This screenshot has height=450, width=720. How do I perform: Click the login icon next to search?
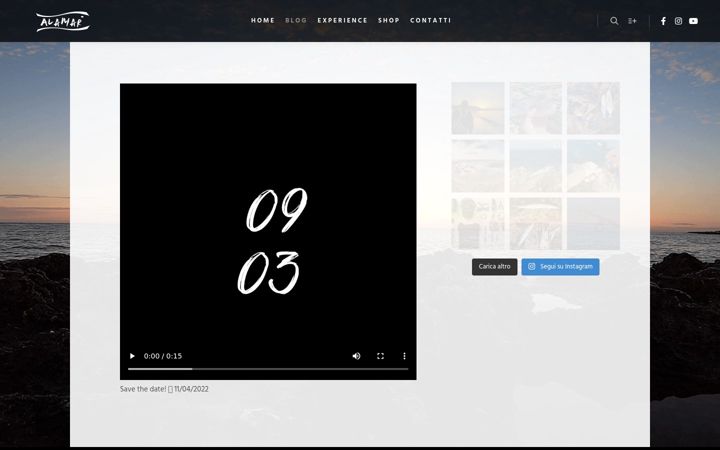point(632,21)
